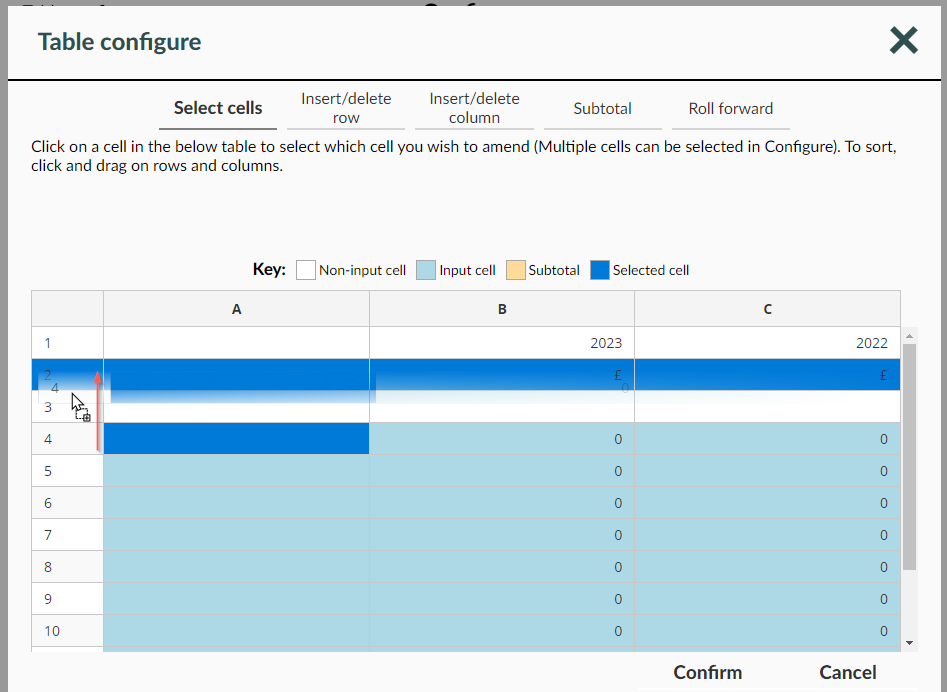Click the Non-input cell key swatch
This screenshot has height=692, width=947.
pyautogui.click(x=306, y=270)
